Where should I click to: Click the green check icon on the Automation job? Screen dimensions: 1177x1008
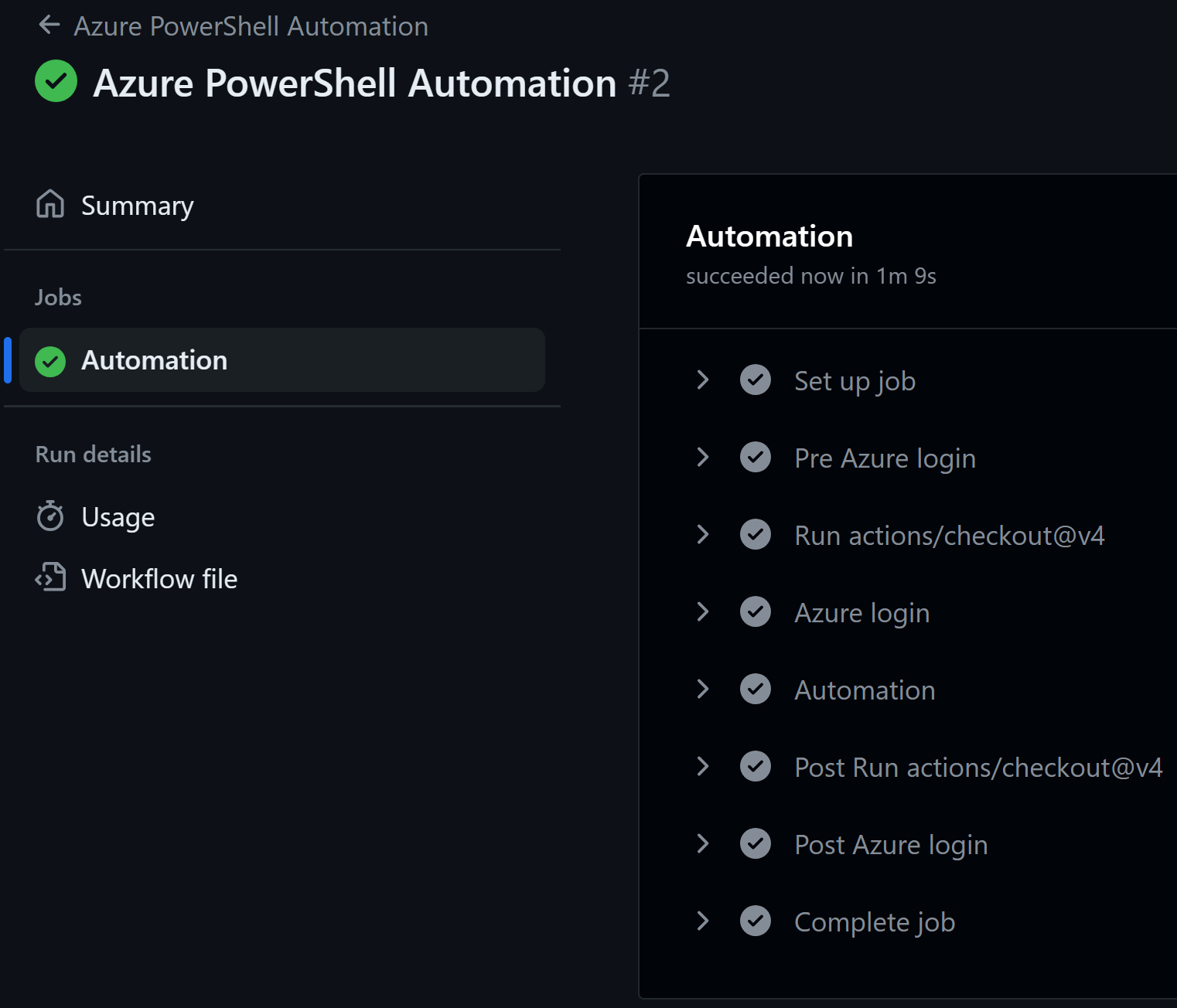point(50,361)
